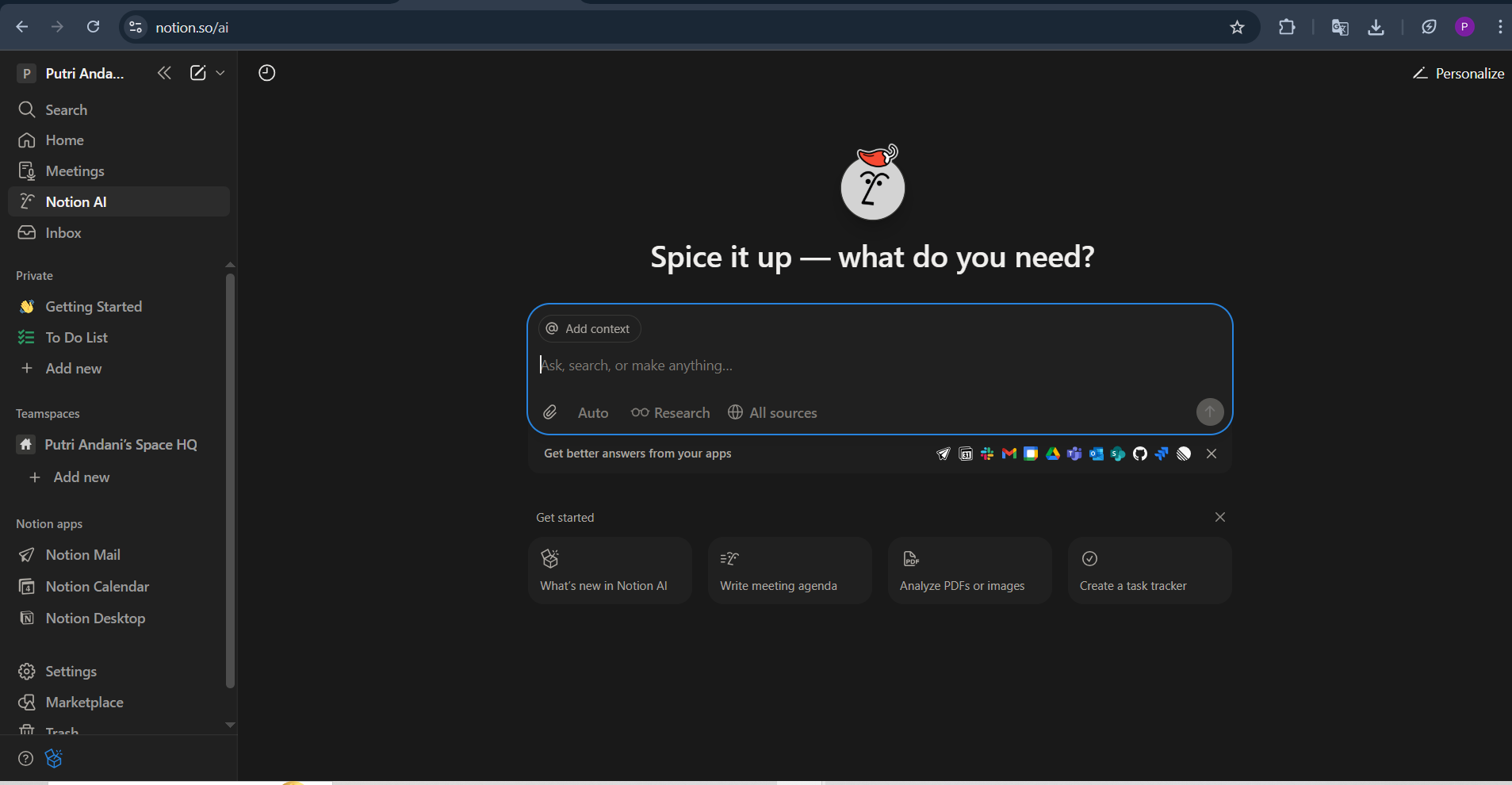
Task: Click the Slack app connection icon
Action: 987,454
